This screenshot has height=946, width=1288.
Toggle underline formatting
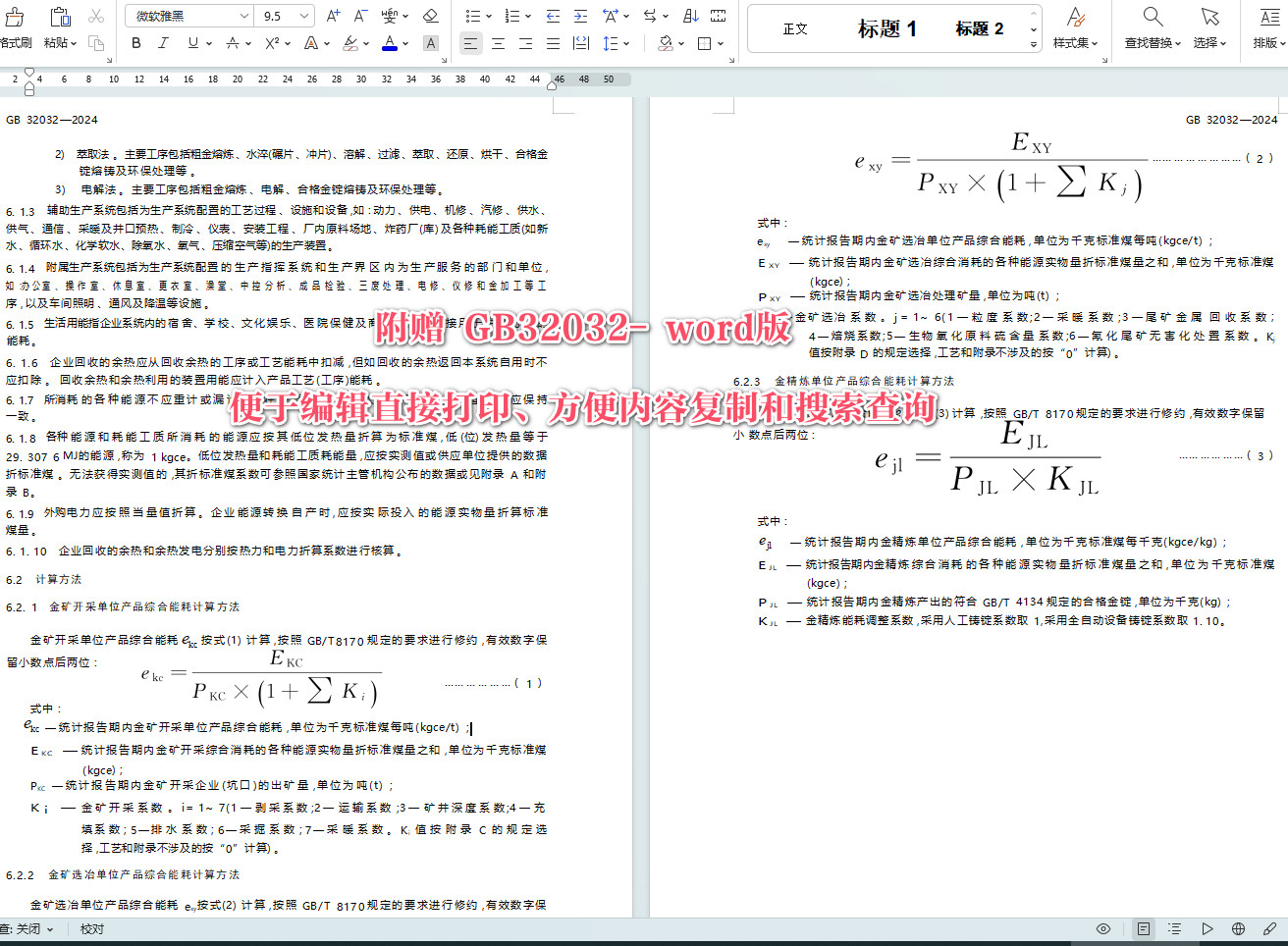[x=192, y=43]
